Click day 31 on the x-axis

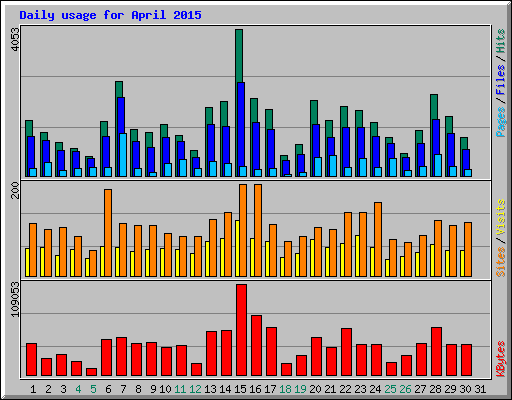(480, 389)
